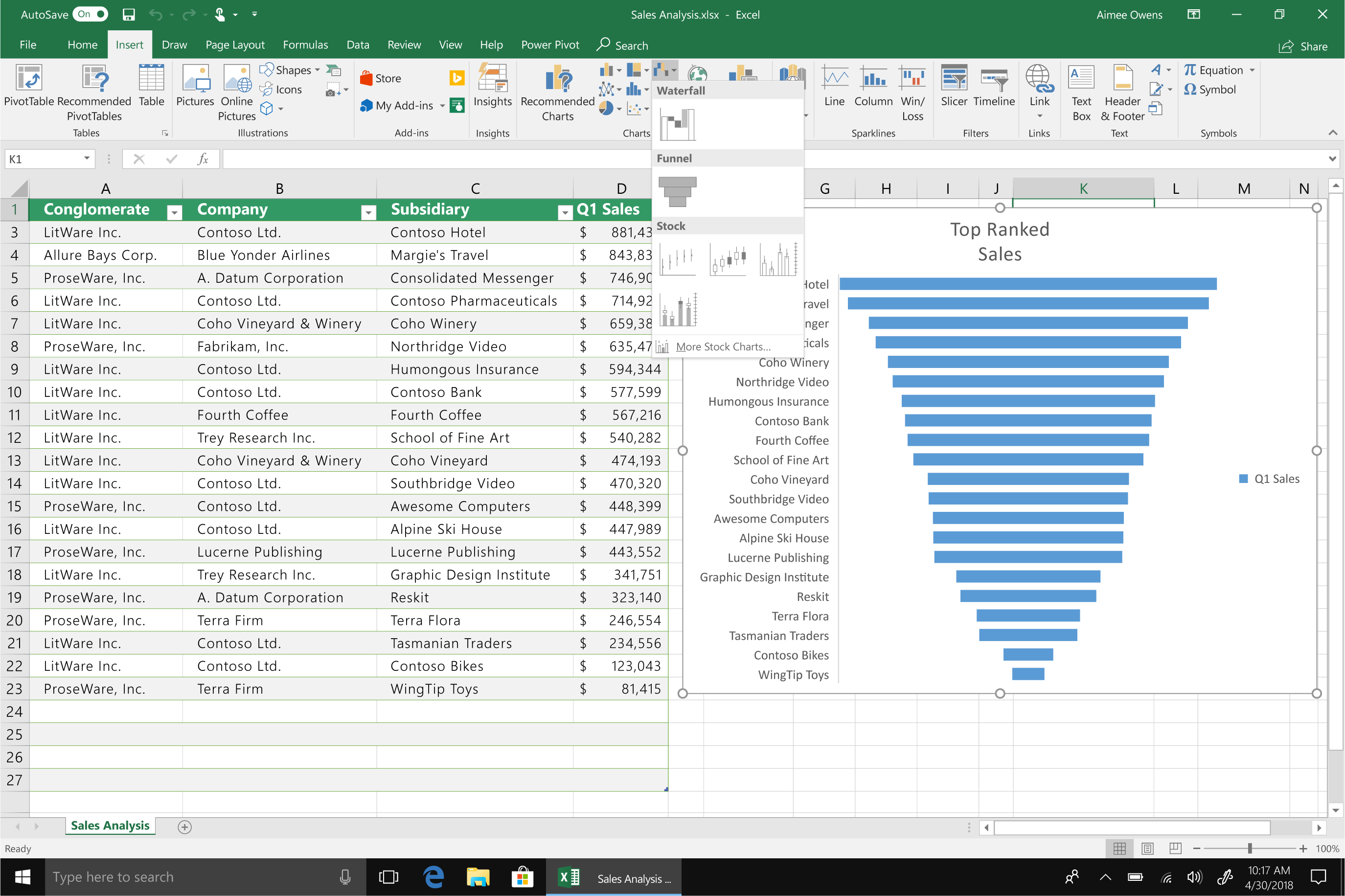Insert a Slicer filter

954,86
